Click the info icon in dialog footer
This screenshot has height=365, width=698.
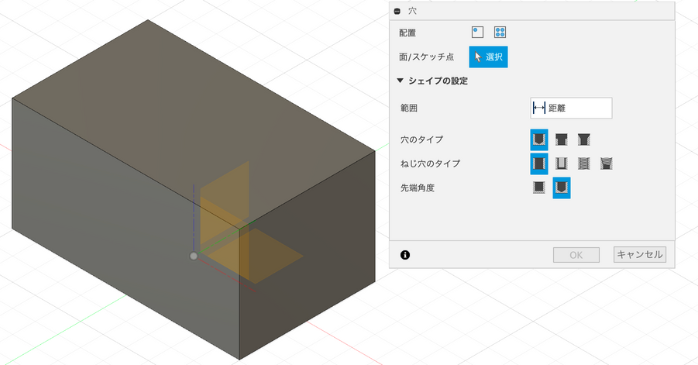[405, 255]
